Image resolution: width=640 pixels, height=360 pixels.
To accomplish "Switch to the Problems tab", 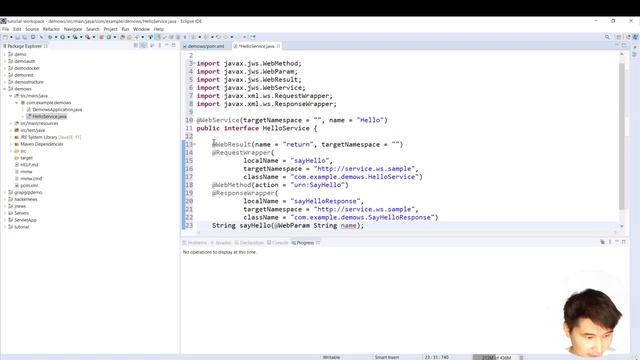I will coord(195,243).
